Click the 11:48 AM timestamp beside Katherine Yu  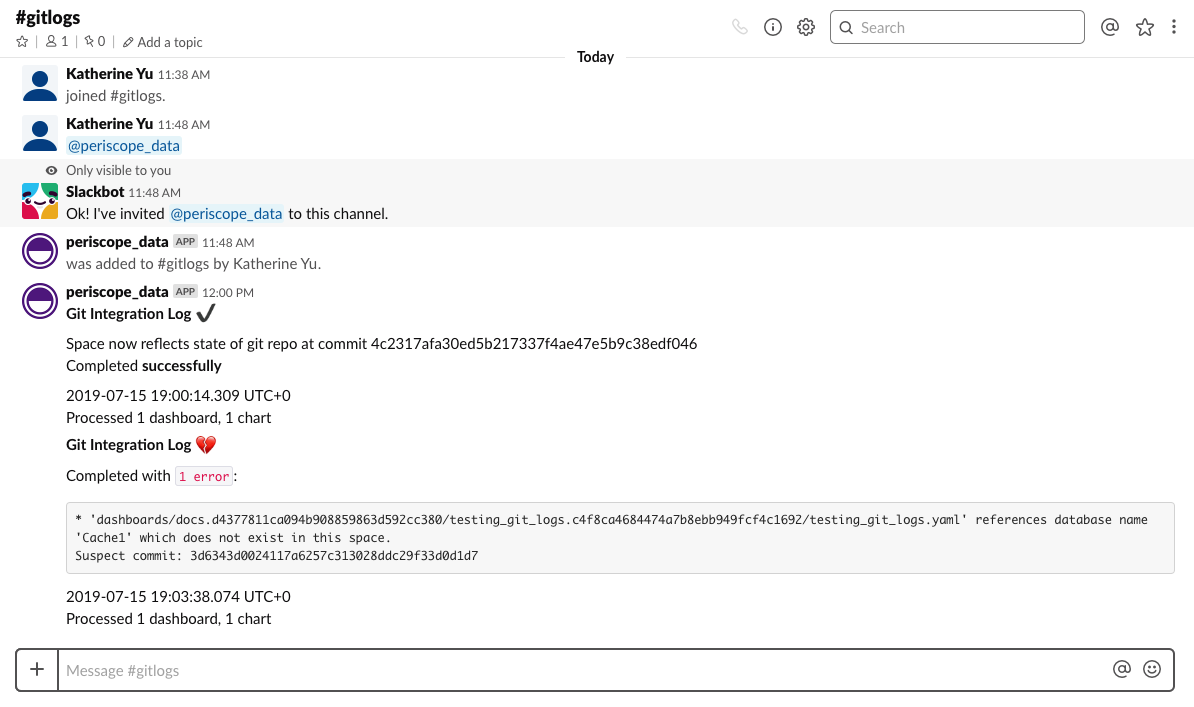pos(184,125)
